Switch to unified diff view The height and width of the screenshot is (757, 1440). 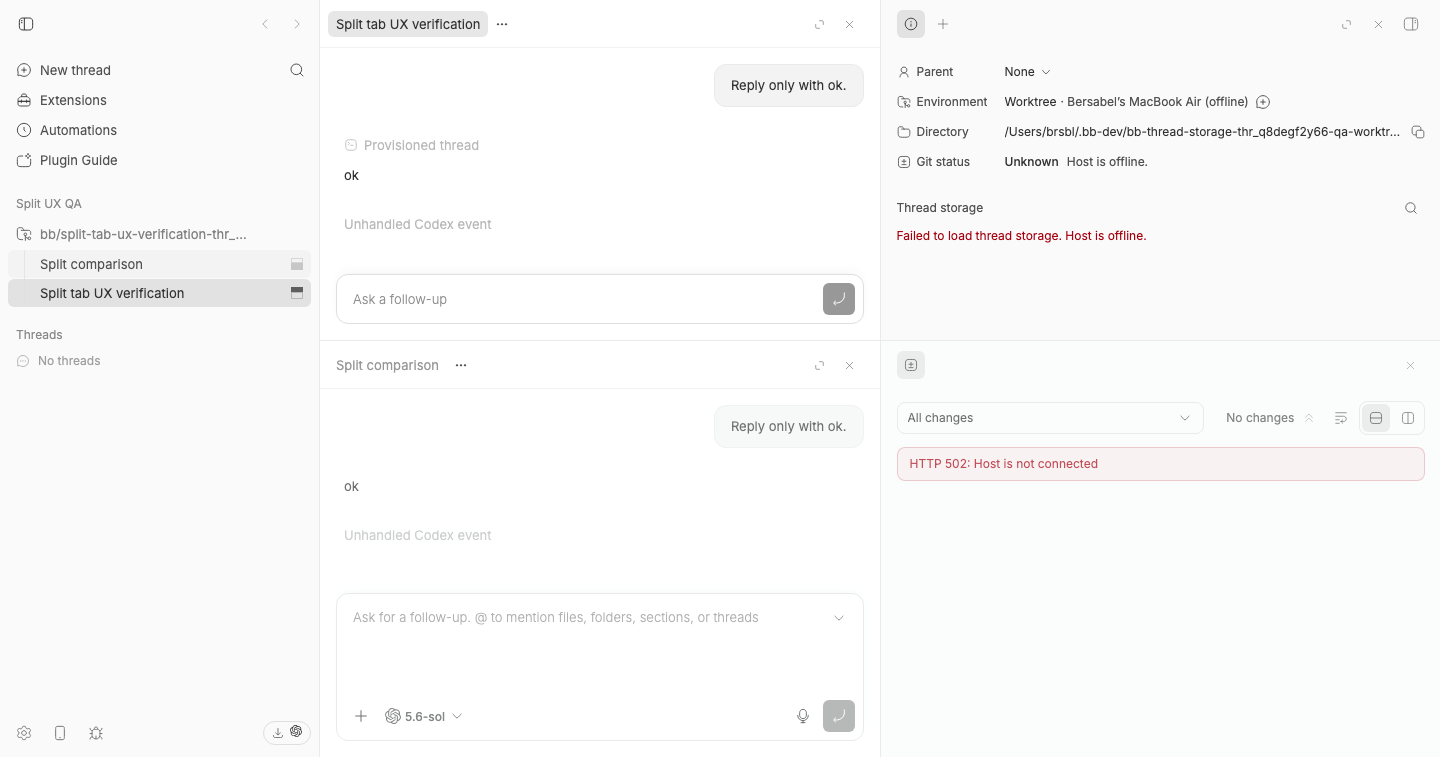[x=1376, y=418]
